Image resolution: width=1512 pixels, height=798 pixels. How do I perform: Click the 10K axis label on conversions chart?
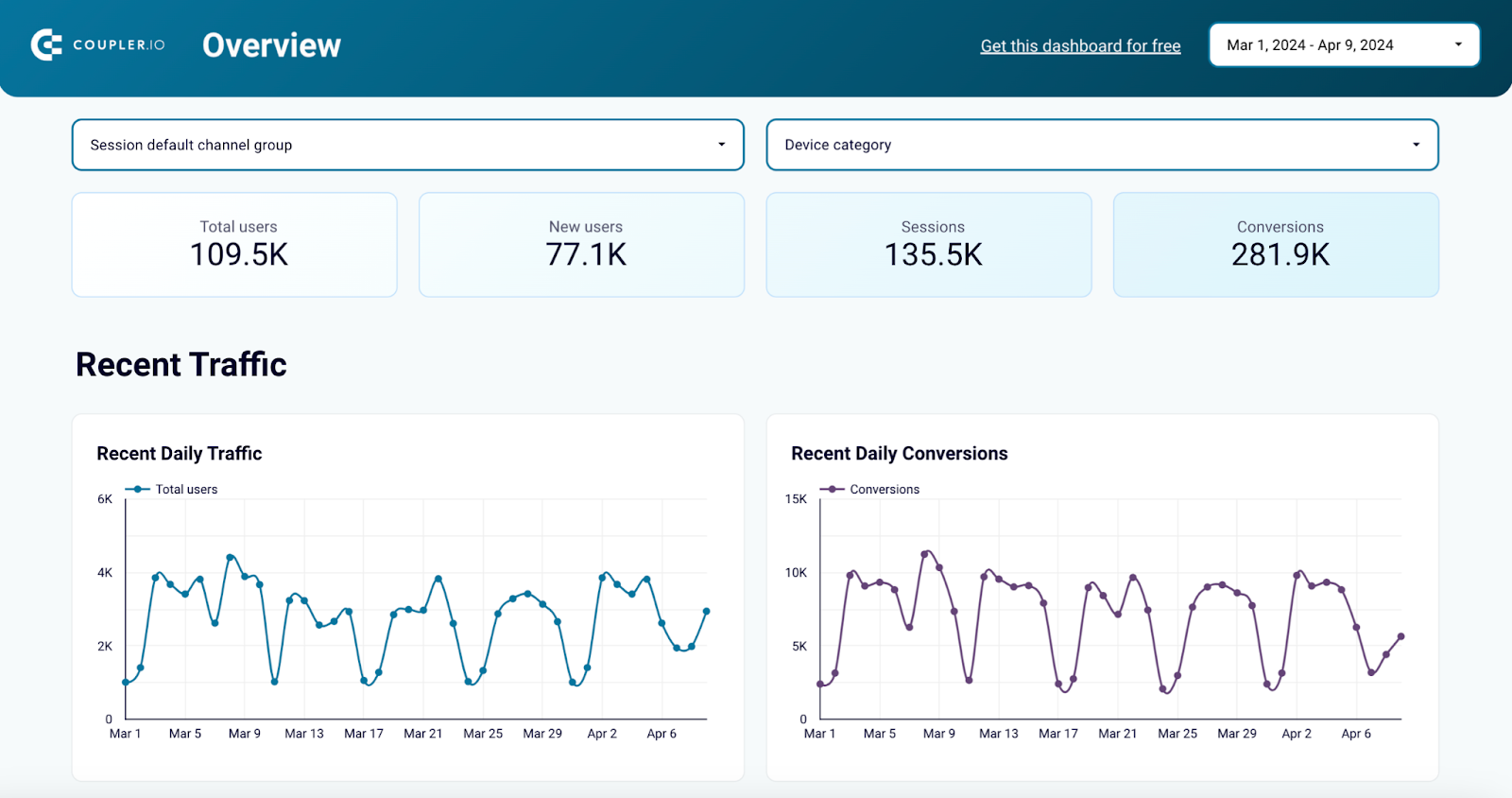796,573
